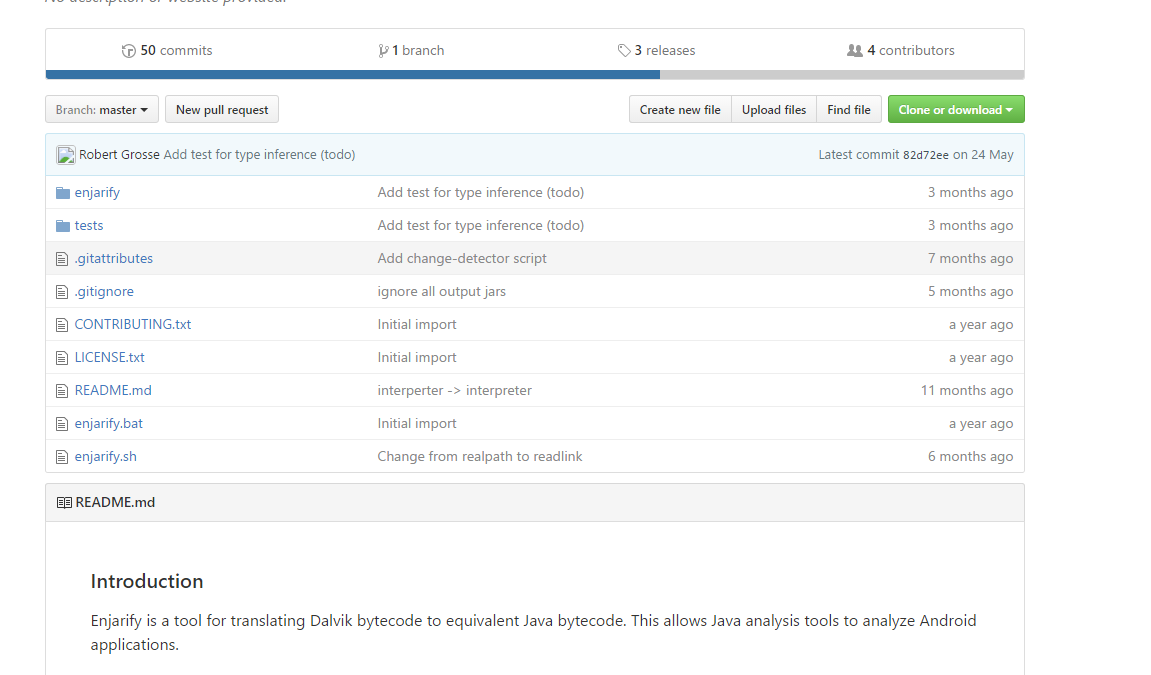Open README.md in the file list
1151x675 pixels.
point(113,390)
